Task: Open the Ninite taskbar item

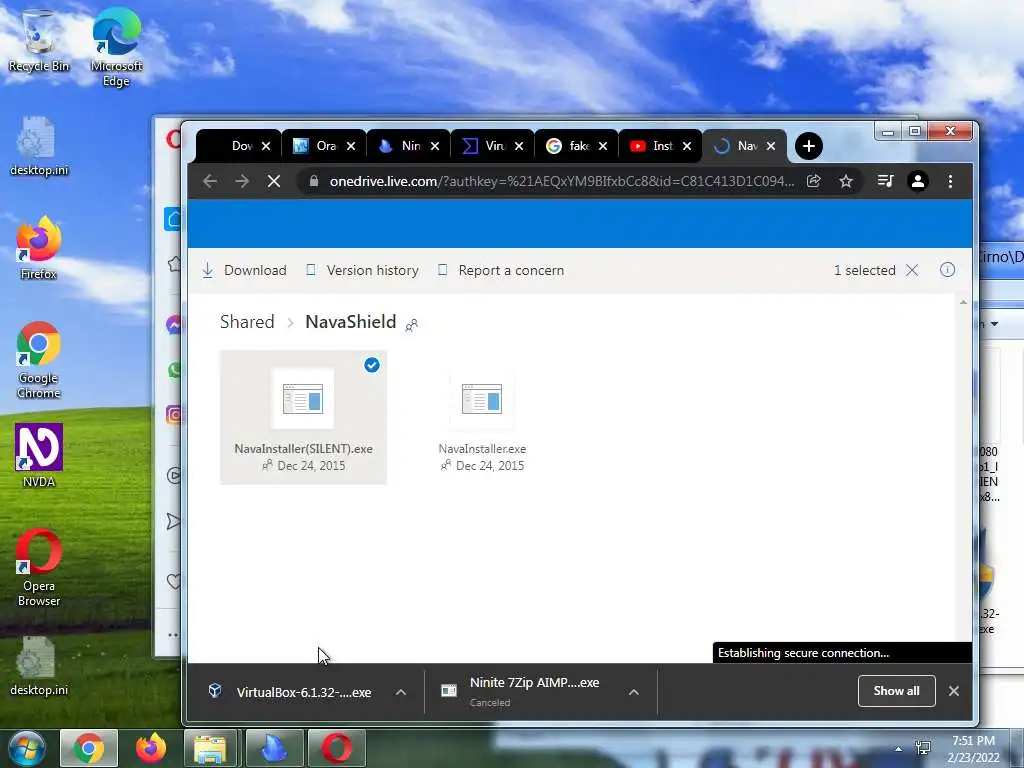Action: click(x=274, y=748)
